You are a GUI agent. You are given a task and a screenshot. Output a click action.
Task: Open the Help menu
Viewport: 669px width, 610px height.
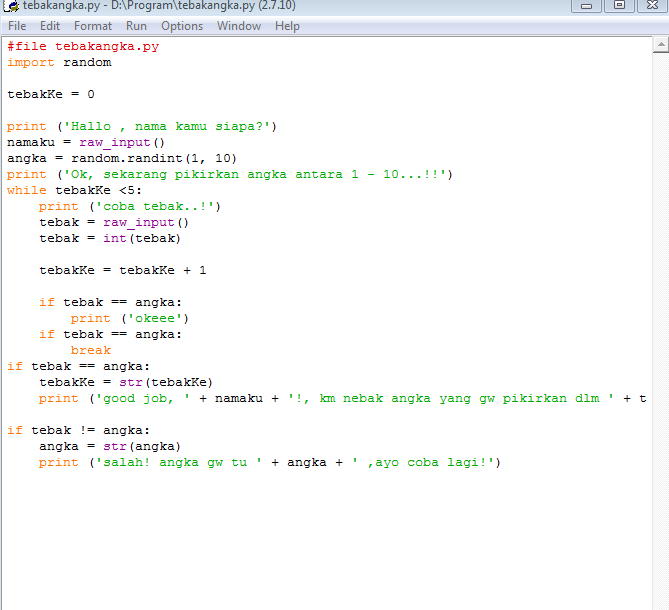pos(287,26)
